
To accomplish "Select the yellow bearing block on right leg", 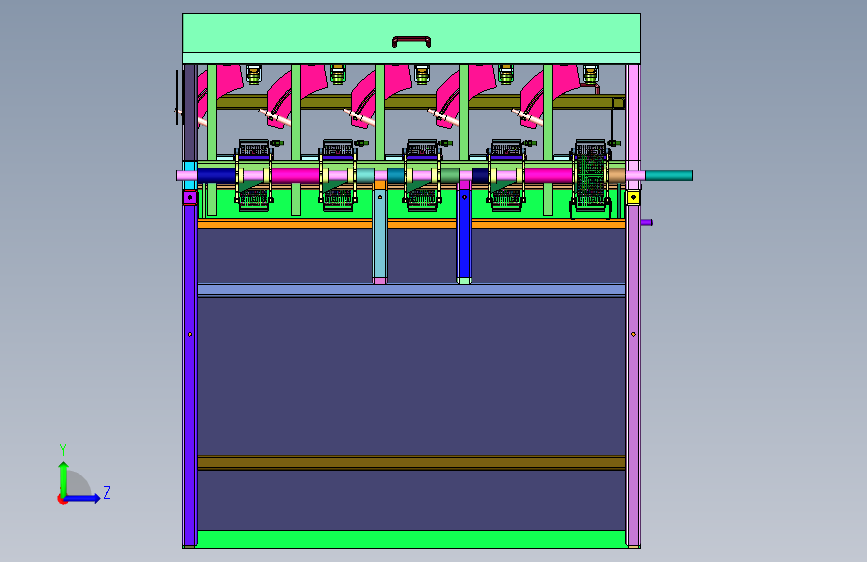I will click(x=633, y=197).
